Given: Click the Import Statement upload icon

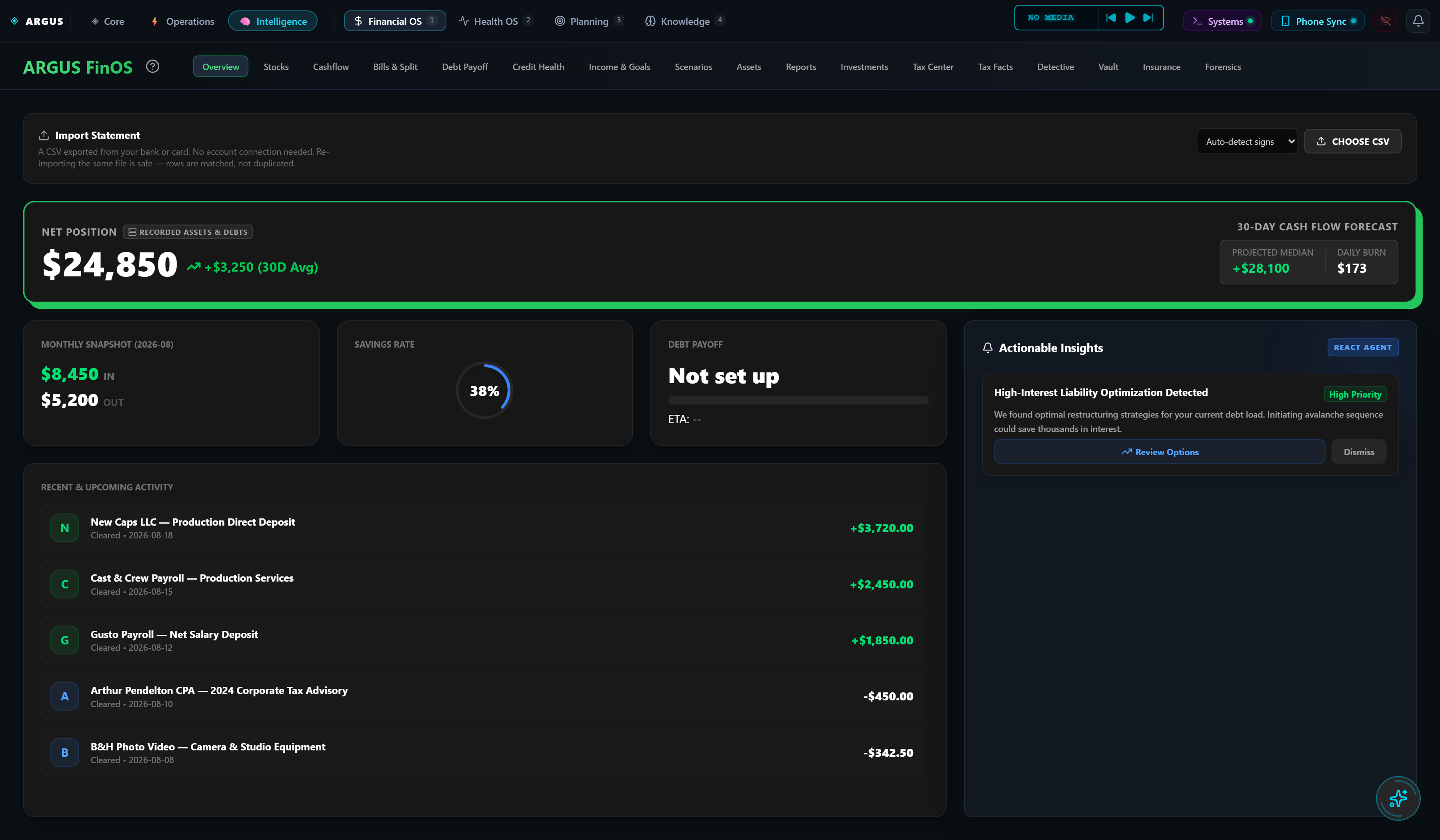Looking at the screenshot, I should [x=44, y=136].
